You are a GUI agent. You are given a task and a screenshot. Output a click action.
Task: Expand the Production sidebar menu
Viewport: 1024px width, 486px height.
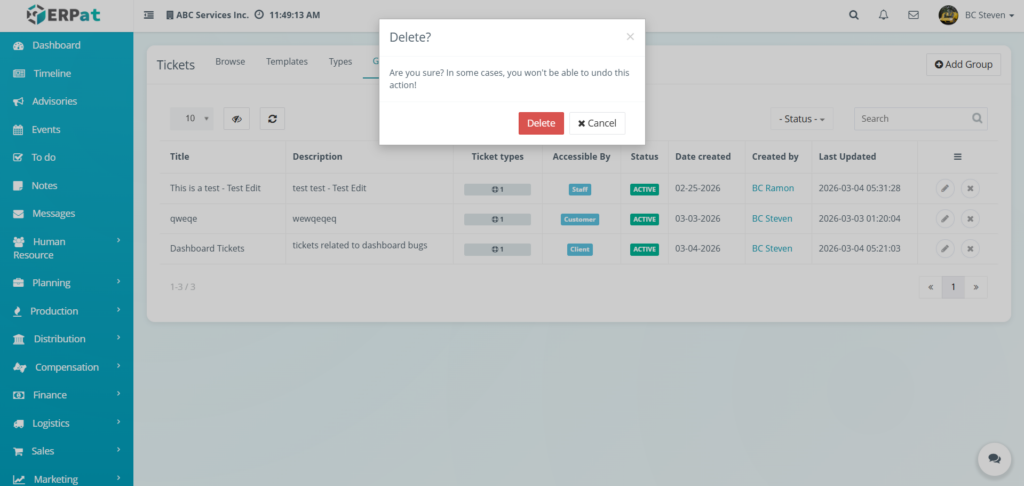67,311
